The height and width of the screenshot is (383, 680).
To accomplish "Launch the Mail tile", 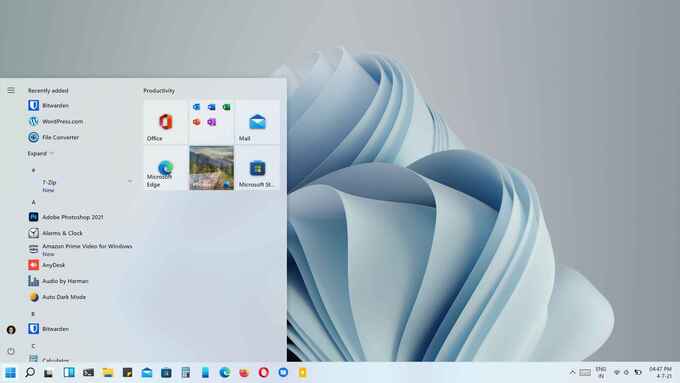I will (257, 122).
